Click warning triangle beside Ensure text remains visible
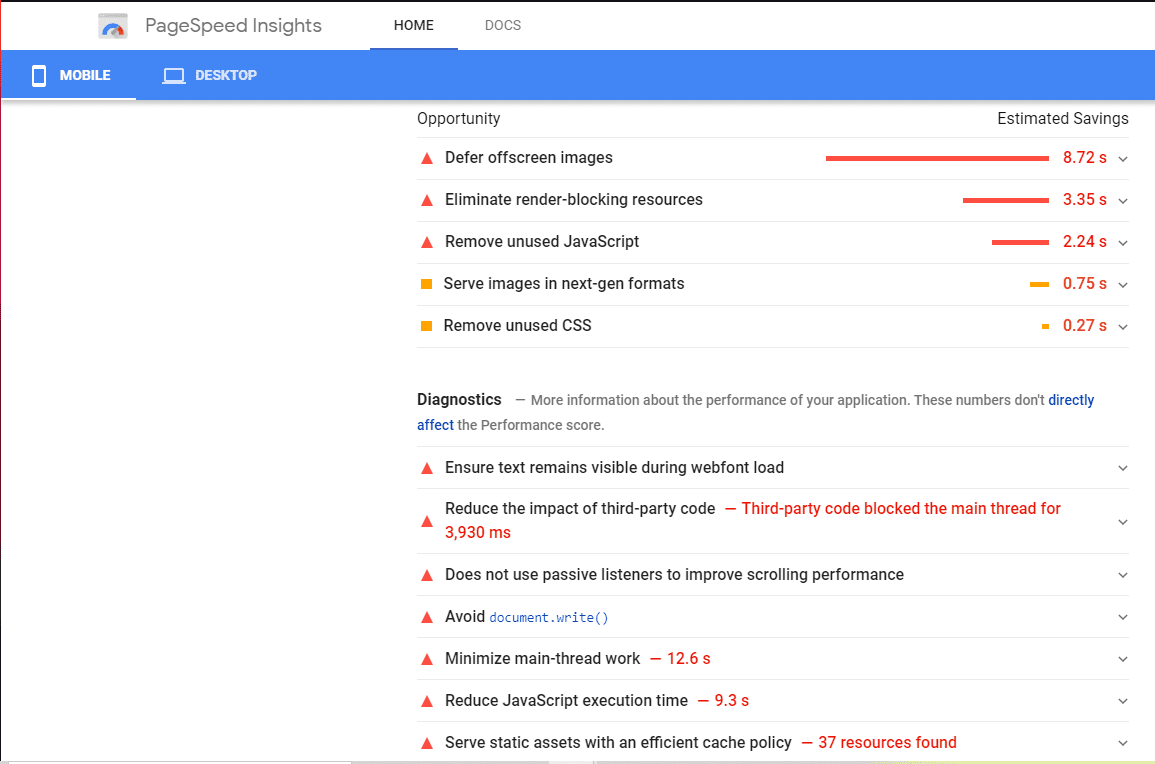Viewport: 1155px width, 764px height. (426, 468)
